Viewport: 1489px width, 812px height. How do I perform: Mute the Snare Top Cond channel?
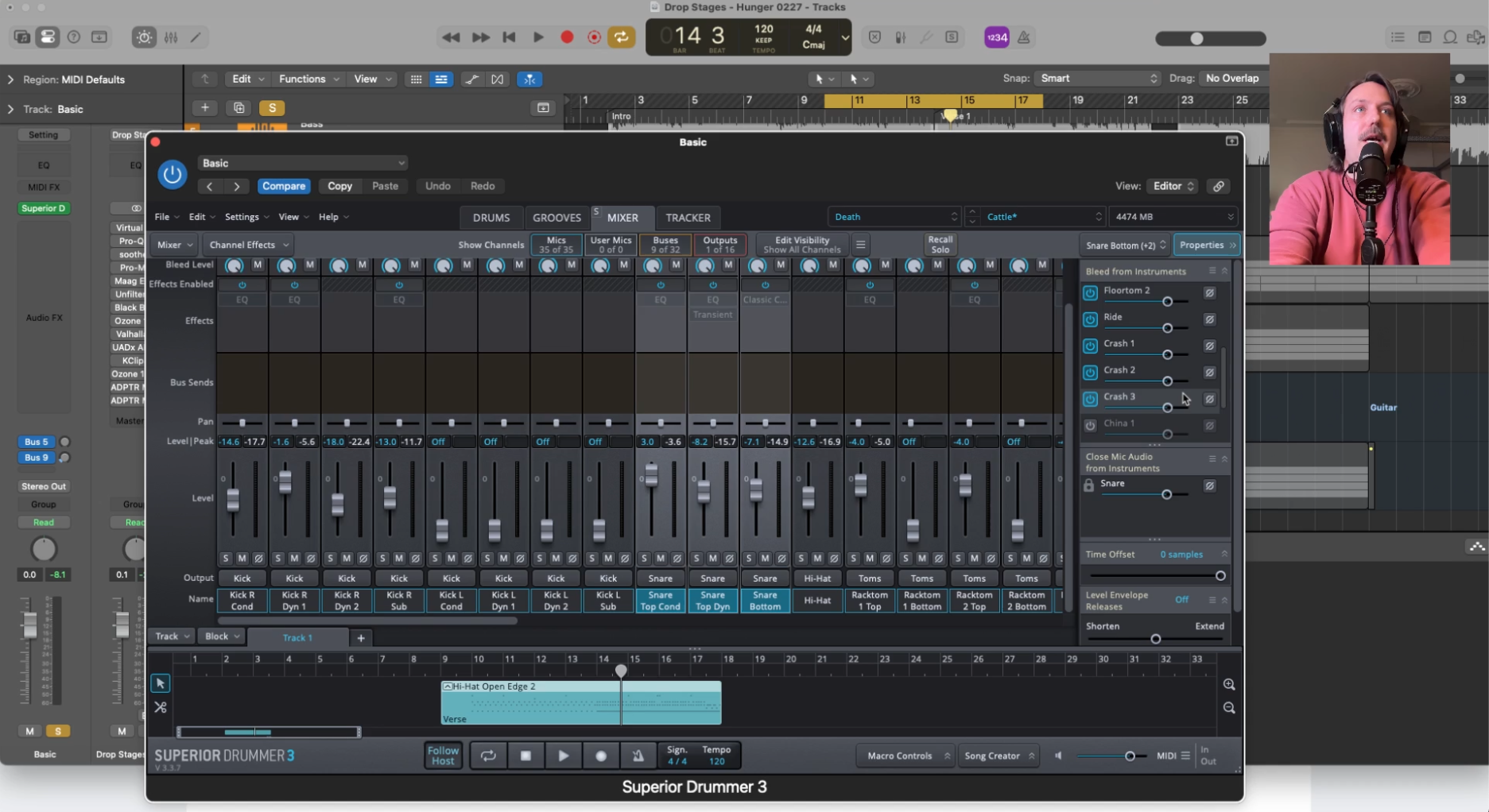[x=661, y=559]
